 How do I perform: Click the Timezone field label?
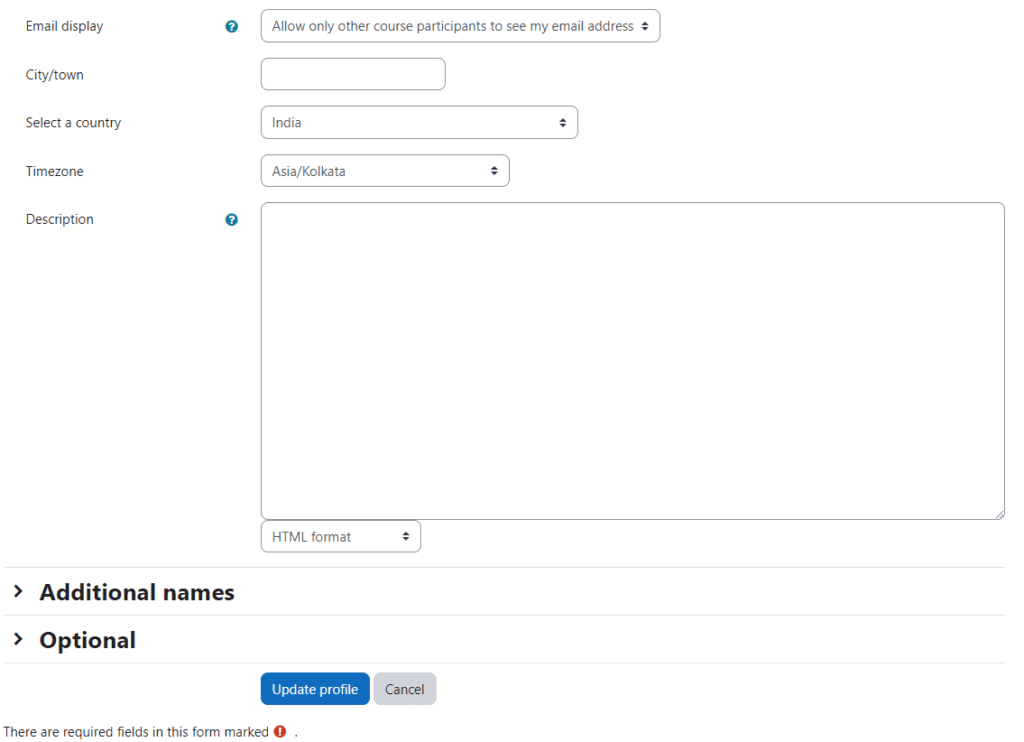click(x=55, y=172)
